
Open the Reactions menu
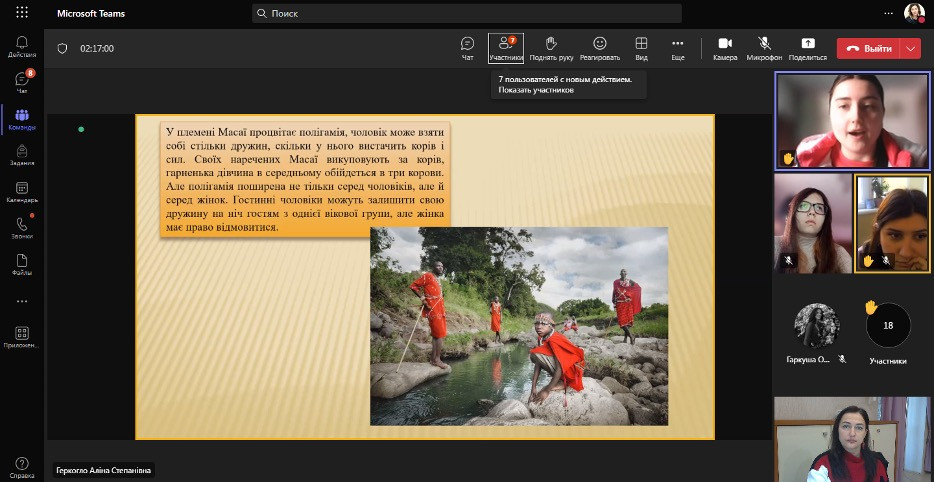click(x=599, y=47)
